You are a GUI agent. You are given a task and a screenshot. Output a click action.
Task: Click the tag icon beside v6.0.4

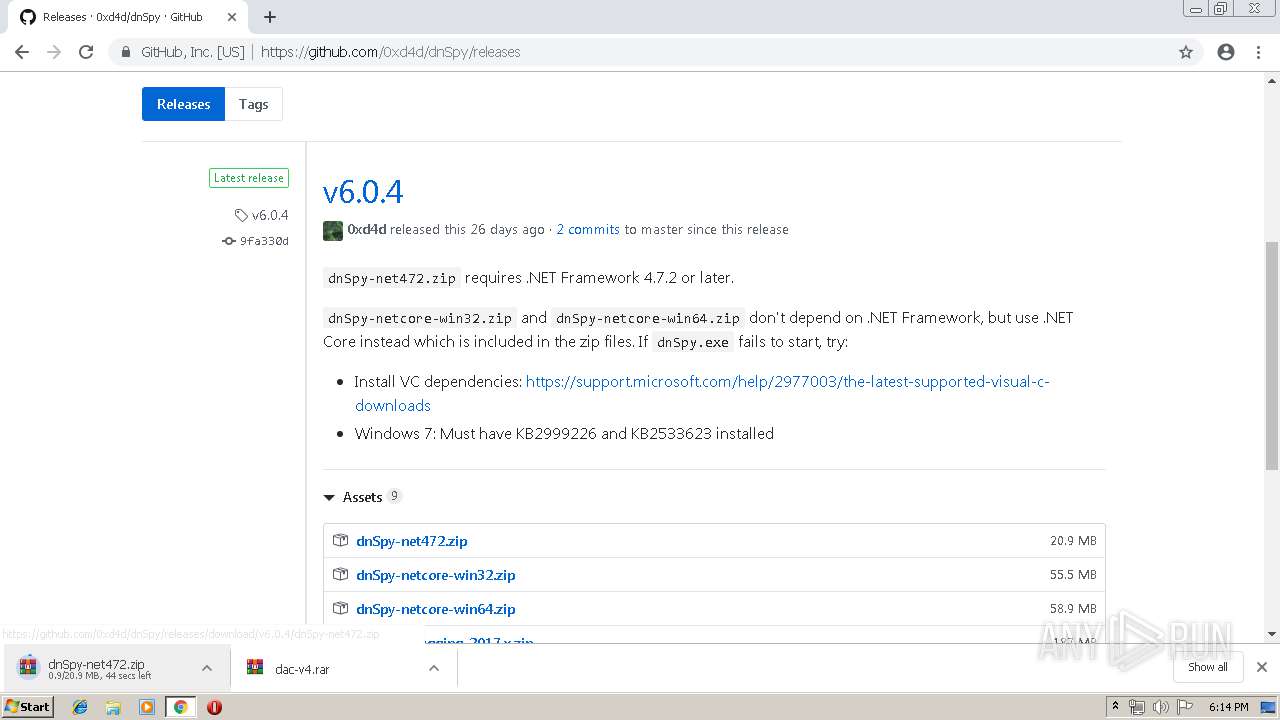point(241,215)
